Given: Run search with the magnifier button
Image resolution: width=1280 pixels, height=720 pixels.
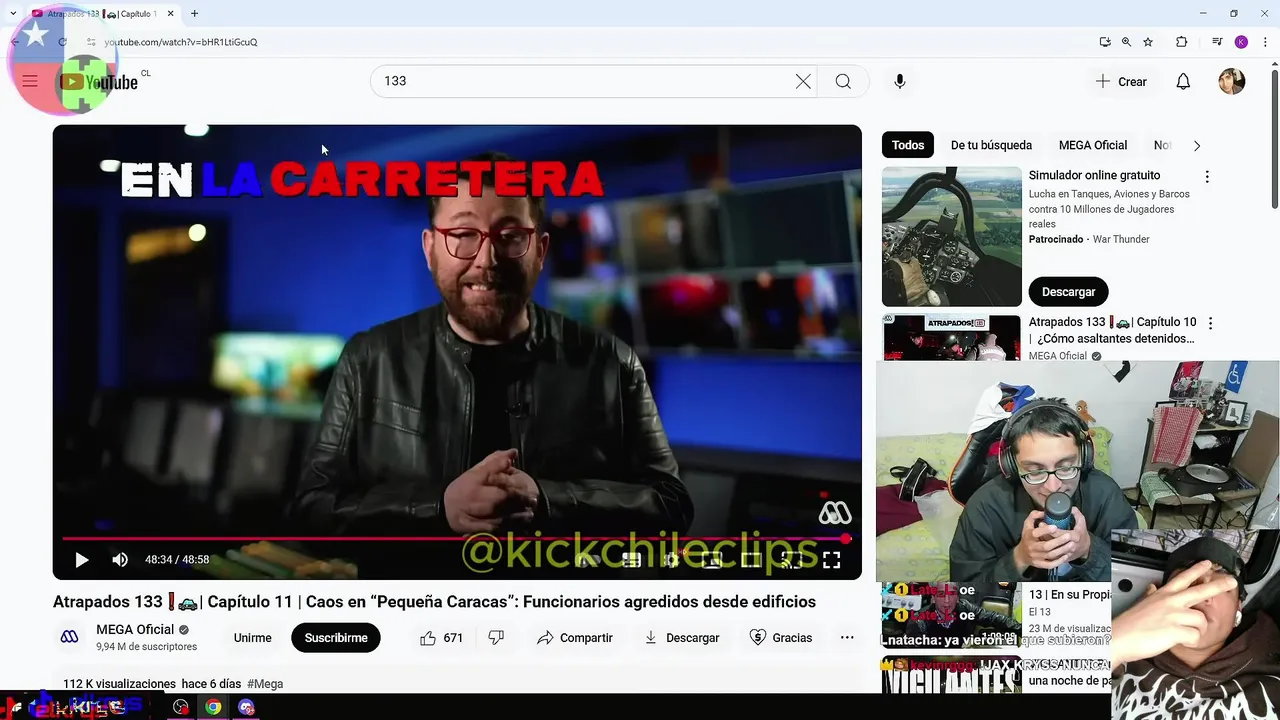Looking at the screenshot, I should pos(843,82).
